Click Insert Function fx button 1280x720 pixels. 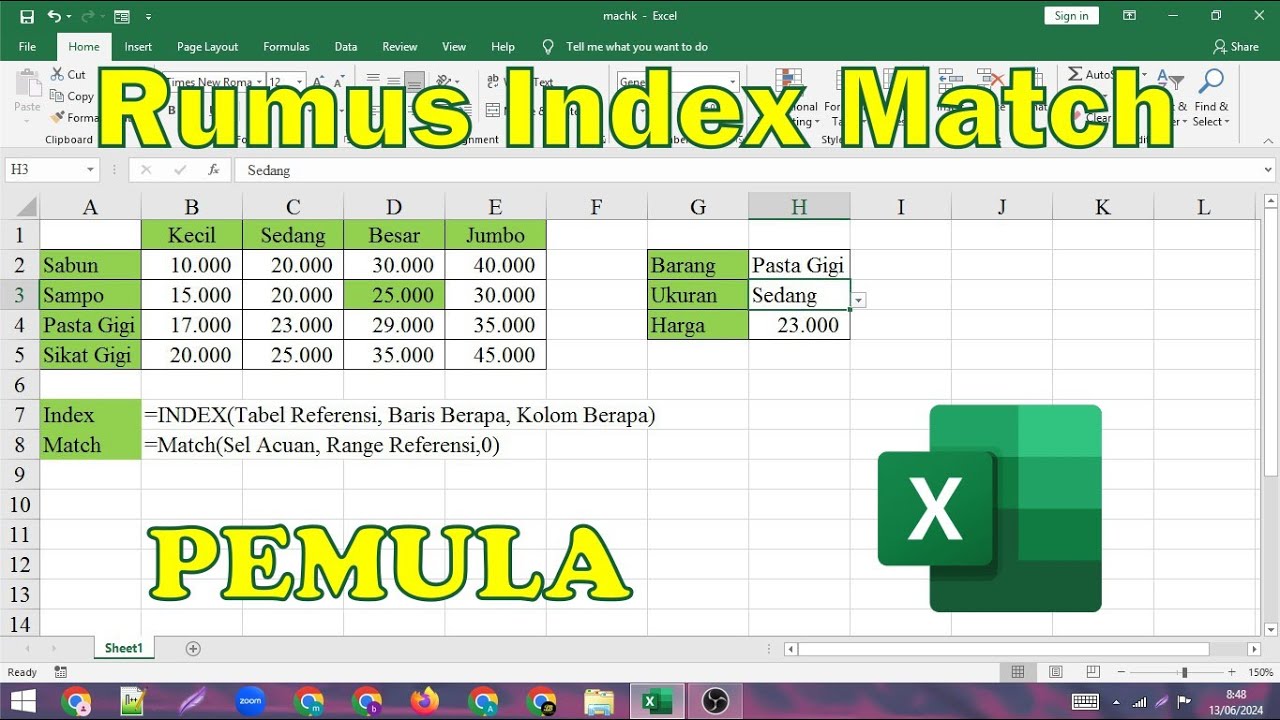point(213,170)
